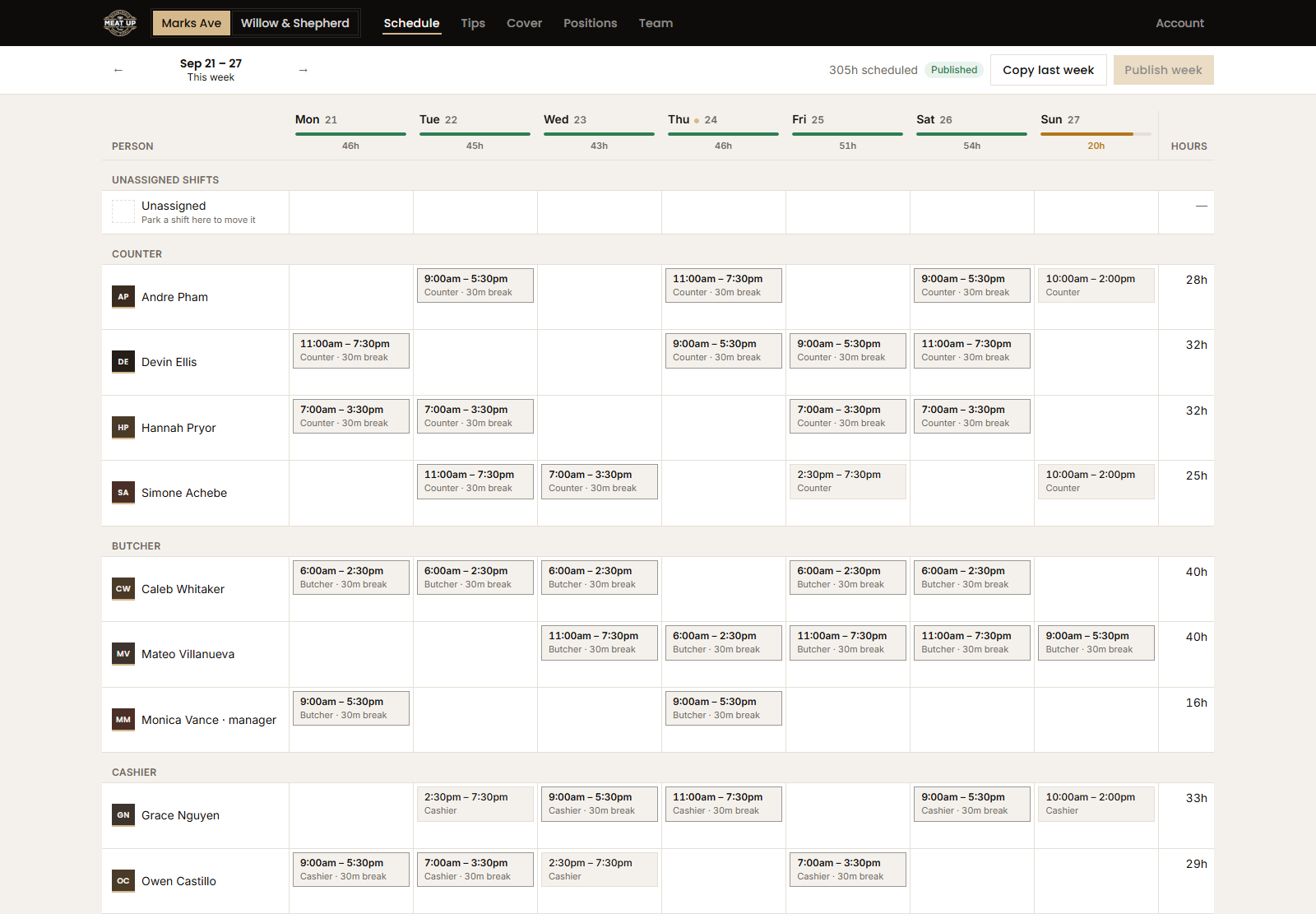Click Caleb Whitaker's 40h total
Screen dimensions: 1316x914
pos(1196,572)
